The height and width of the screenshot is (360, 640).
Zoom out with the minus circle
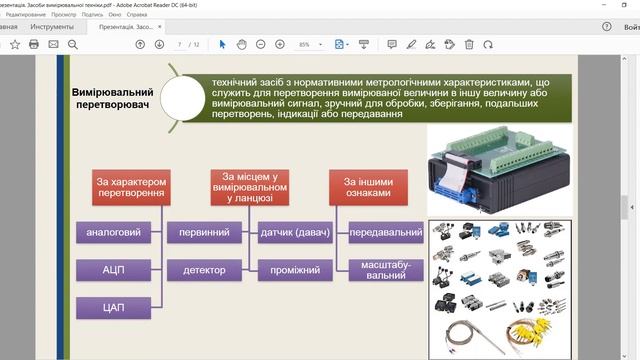pos(260,44)
